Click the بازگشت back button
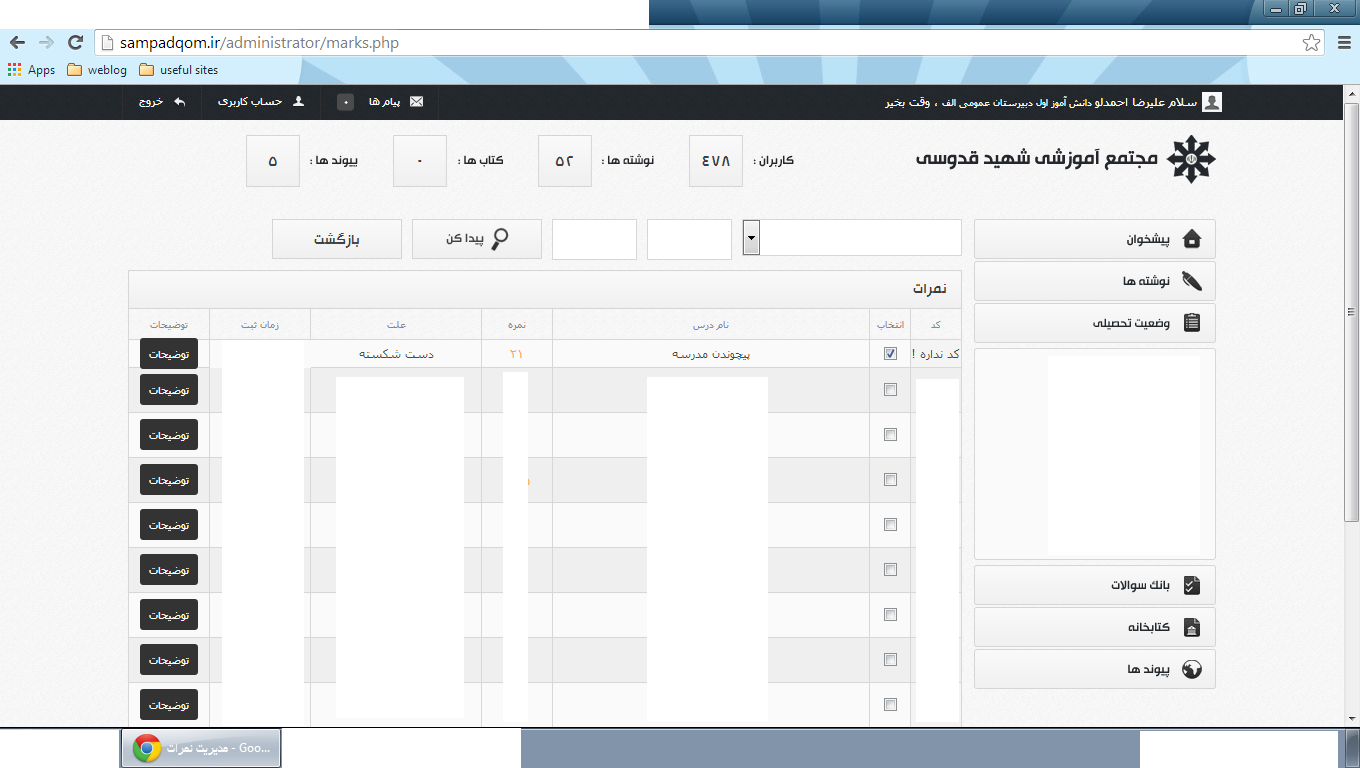Viewport: 1360px width, 768px height. click(337, 239)
